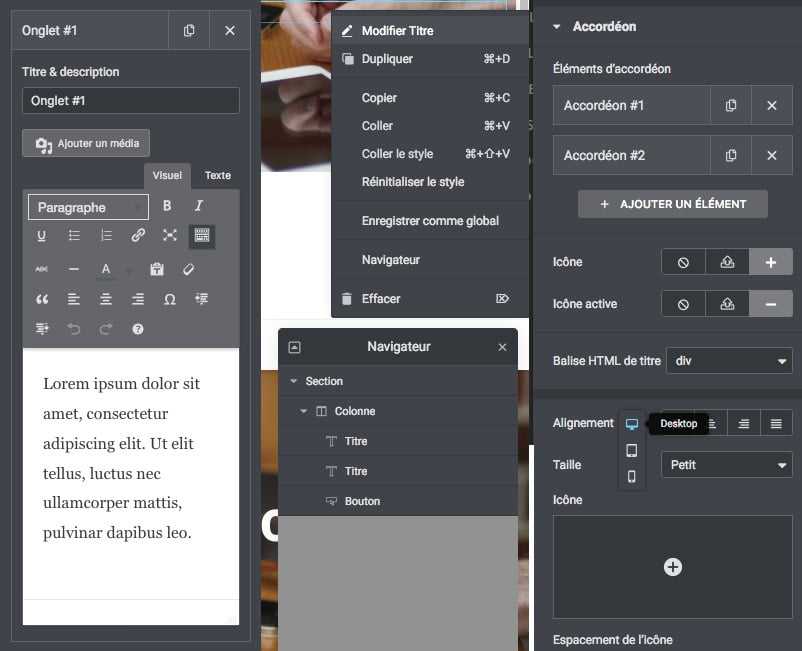The height and width of the screenshot is (651, 802).
Task: Insert a bulleted list
Action: point(74,235)
